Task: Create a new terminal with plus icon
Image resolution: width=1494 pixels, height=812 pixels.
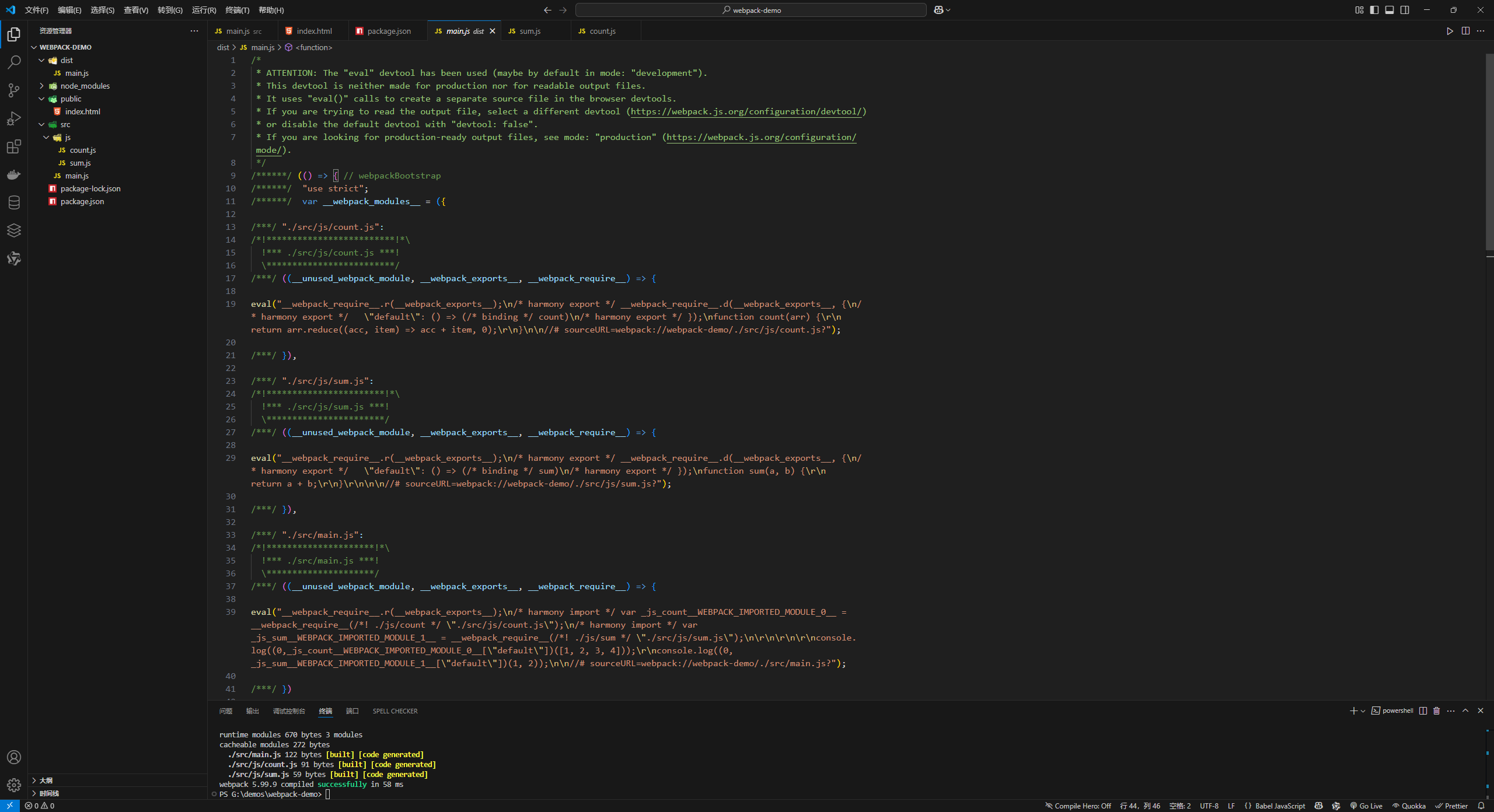Action: pos(1354,710)
